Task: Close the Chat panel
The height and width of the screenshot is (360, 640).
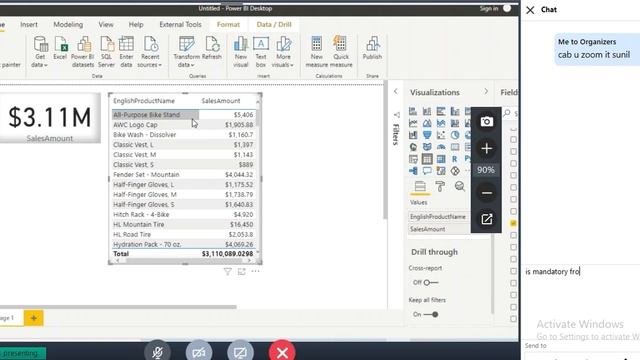Action: coord(530,10)
